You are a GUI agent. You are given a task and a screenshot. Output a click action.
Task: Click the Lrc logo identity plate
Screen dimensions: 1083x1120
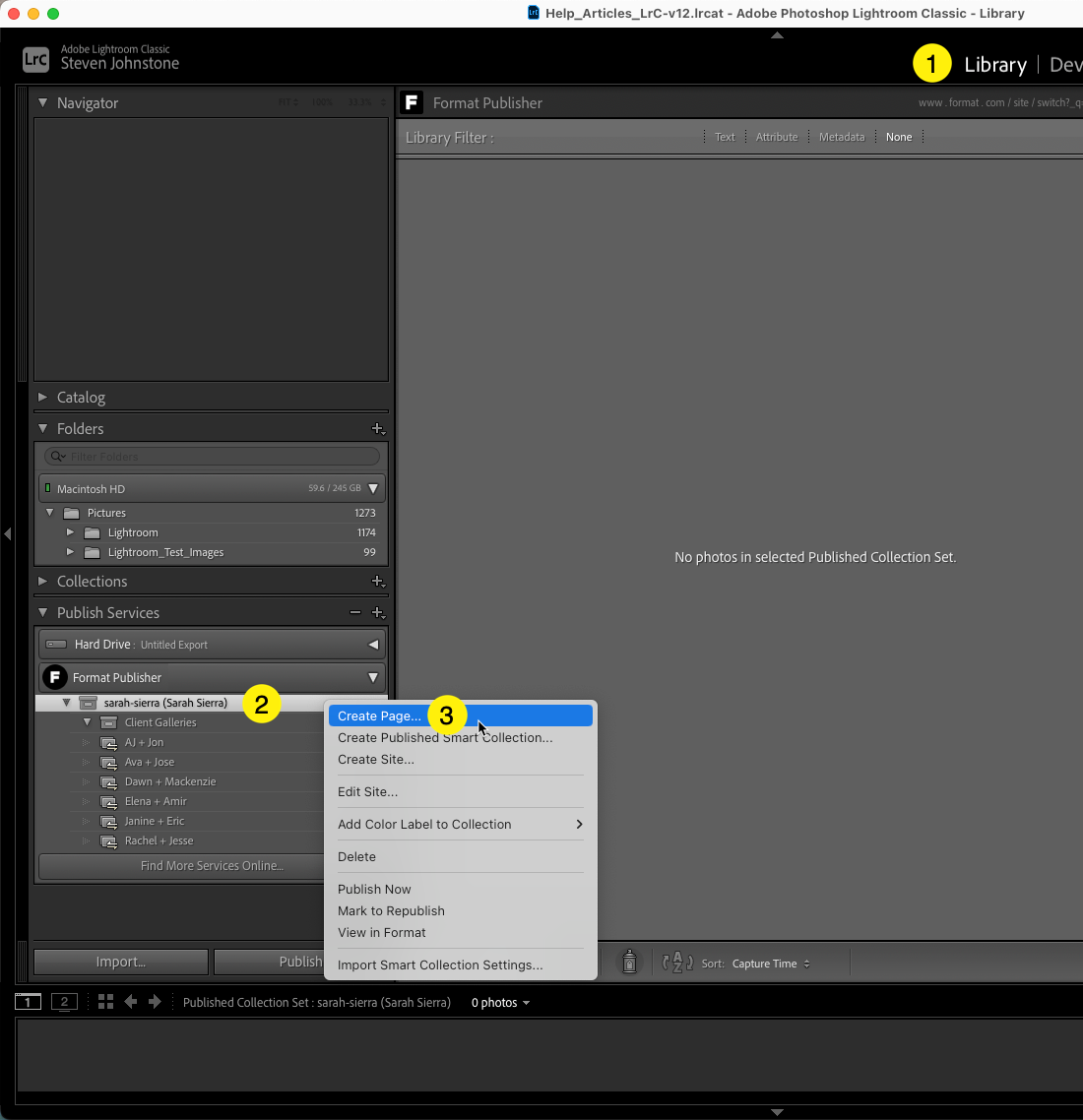click(35, 60)
